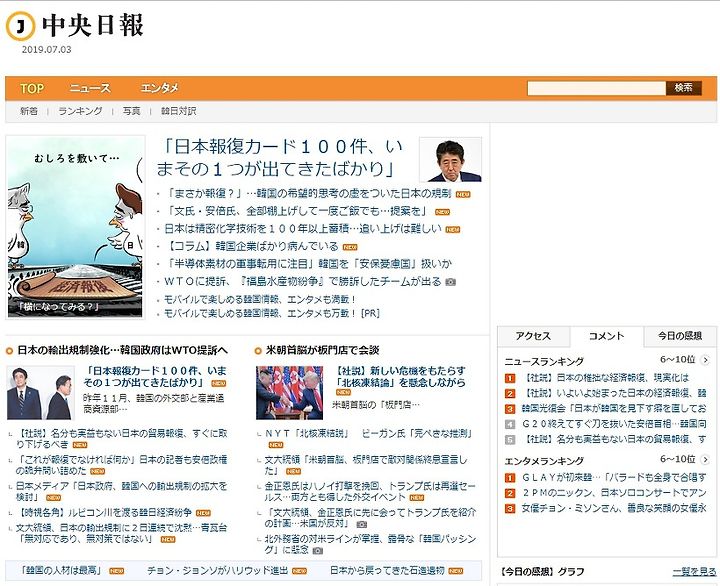Click camera icon beside 韓国パッシング article

pyautogui.click(x=317, y=550)
